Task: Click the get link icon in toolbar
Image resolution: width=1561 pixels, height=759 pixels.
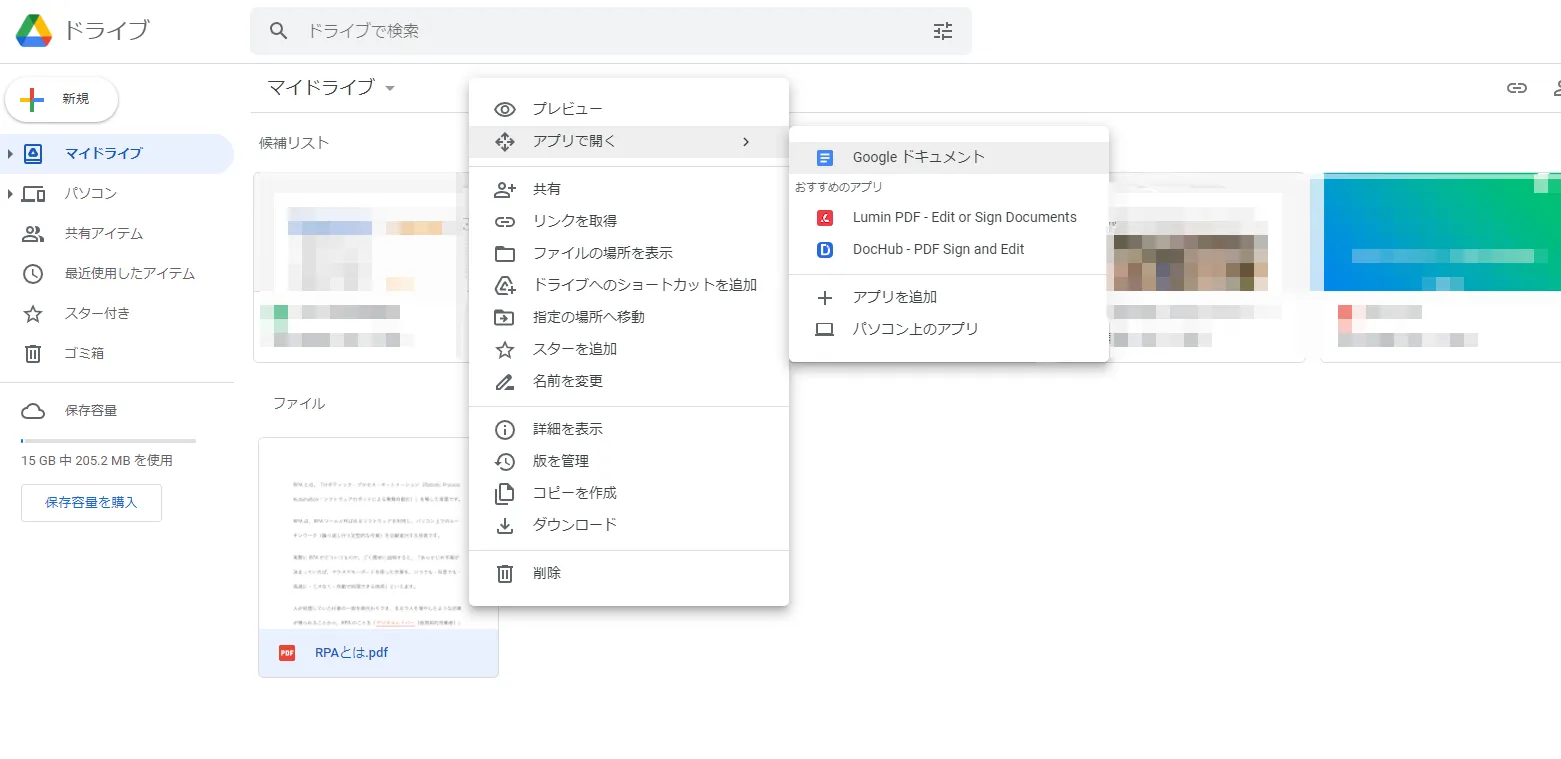Action: [x=1517, y=88]
